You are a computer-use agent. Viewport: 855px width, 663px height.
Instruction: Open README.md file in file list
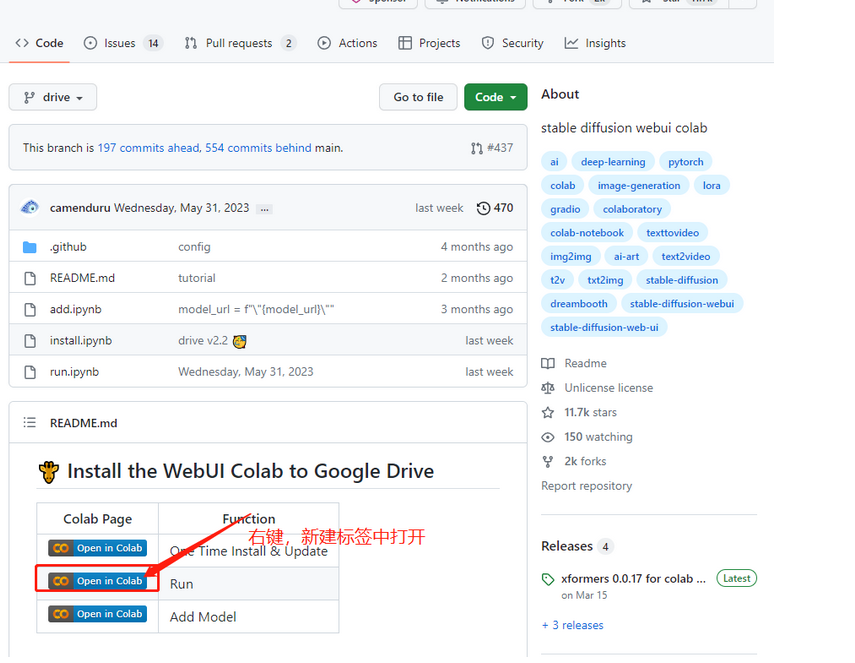(x=82, y=278)
